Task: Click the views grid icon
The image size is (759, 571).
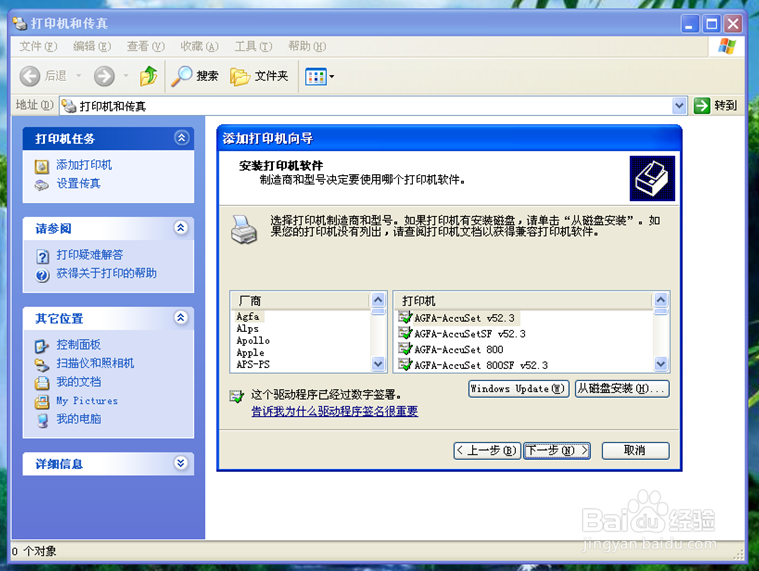Action: pos(316,76)
